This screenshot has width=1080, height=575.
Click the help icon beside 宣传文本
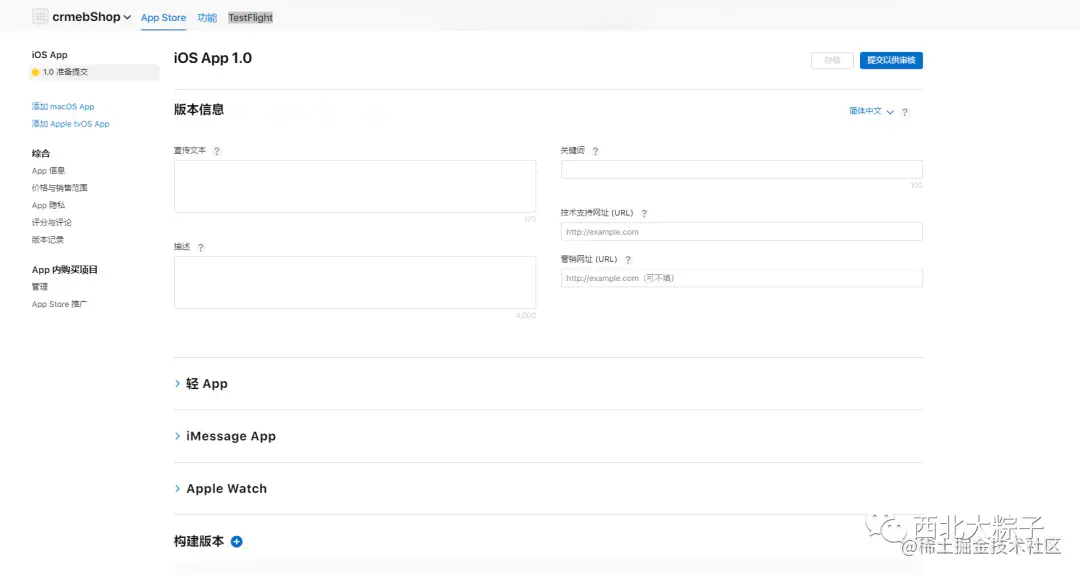[x=216, y=151]
